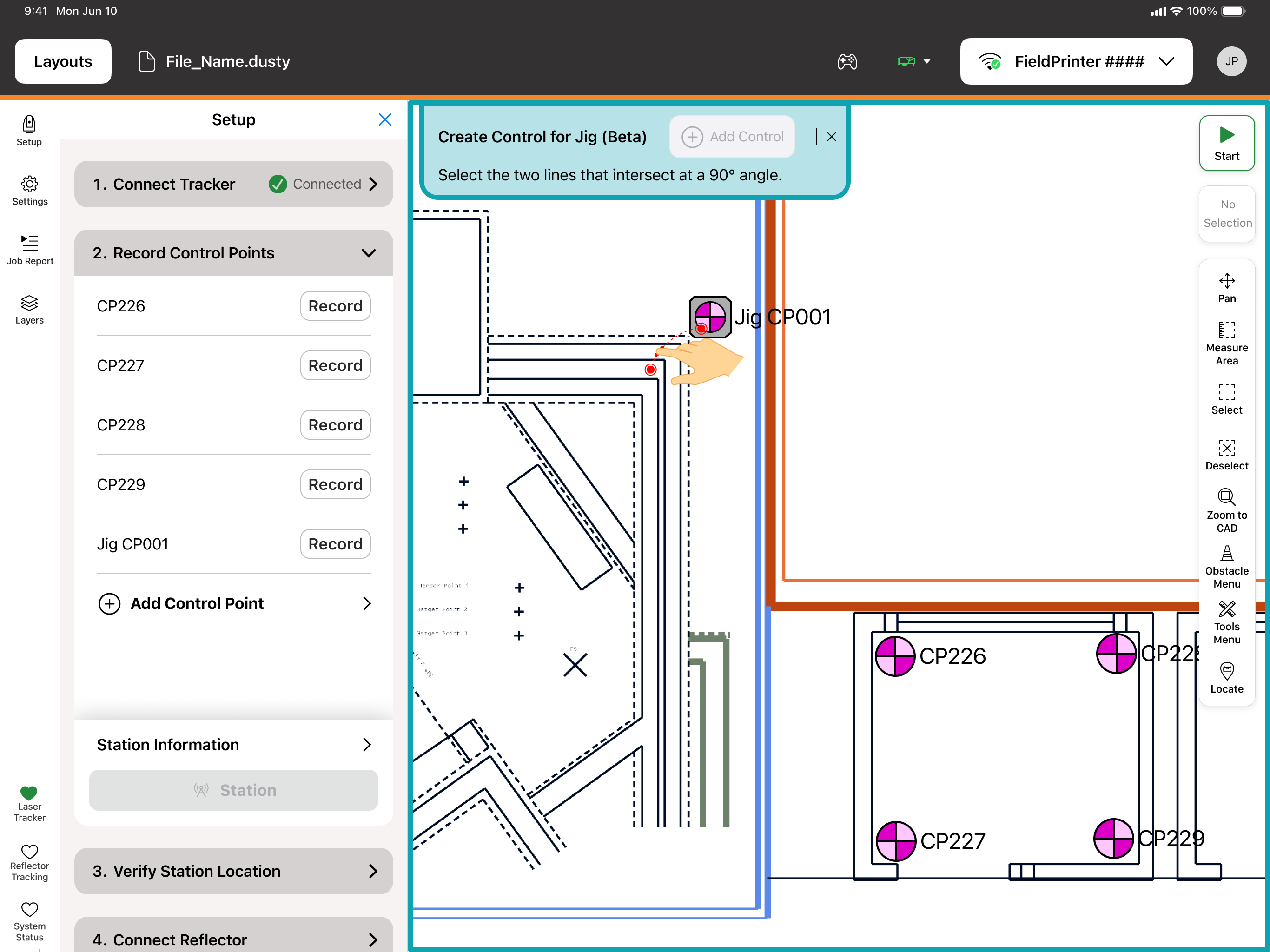Open the FieldPrinter #### selector

(1076, 61)
